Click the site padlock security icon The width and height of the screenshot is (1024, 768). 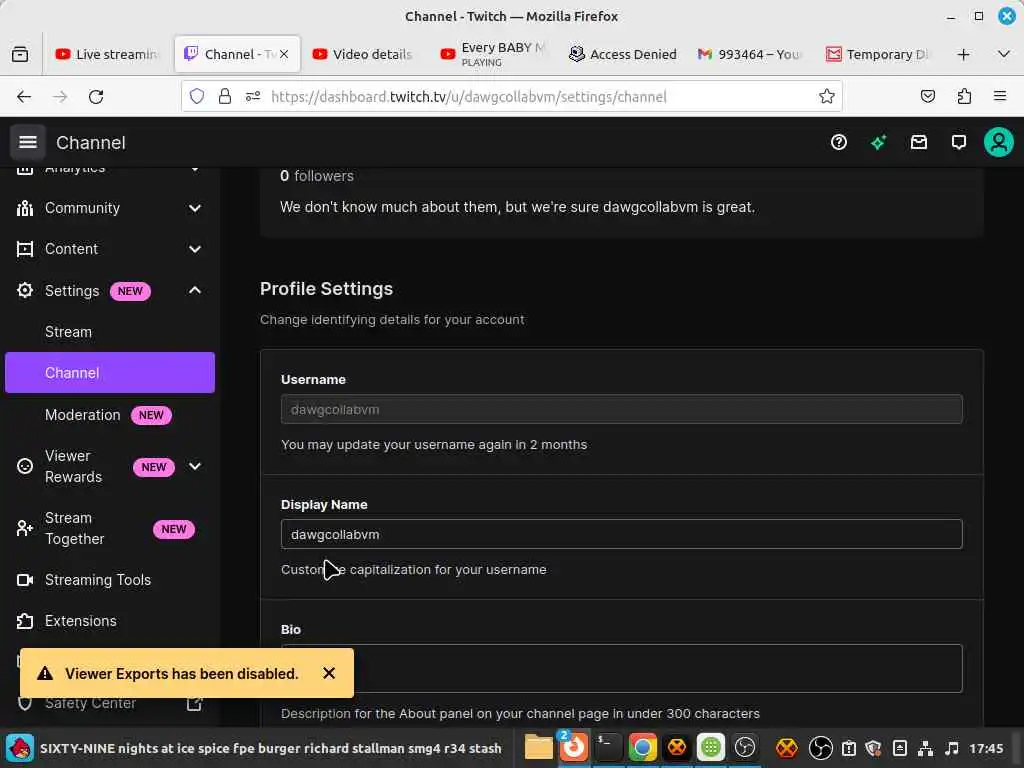click(x=225, y=97)
